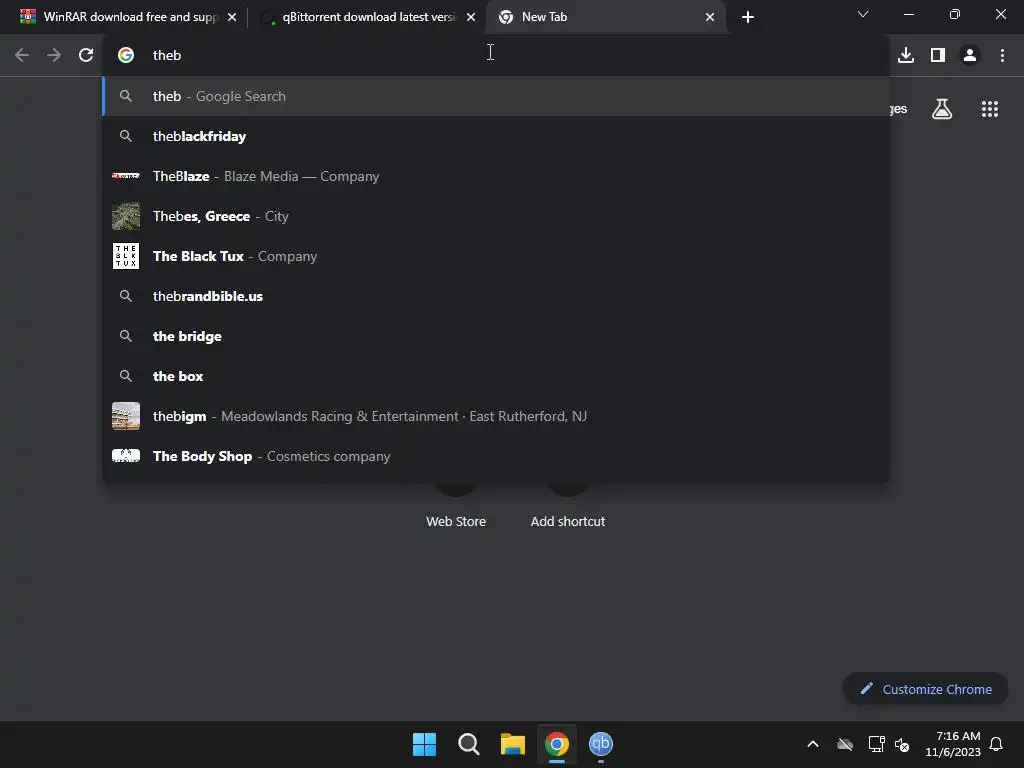This screenshot has height=768, width=1024.
Task: Select the Thebes, Greece city suggestion
Action: coord(496,216)
